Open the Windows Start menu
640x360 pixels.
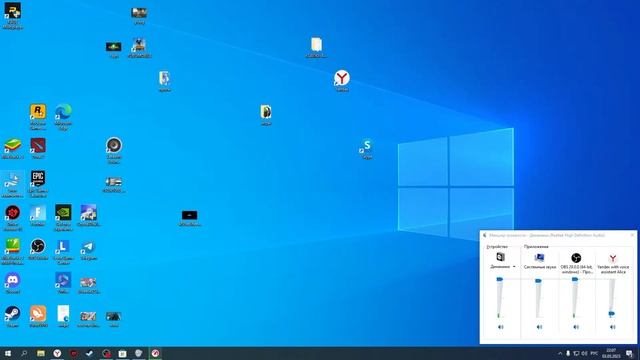8,353
